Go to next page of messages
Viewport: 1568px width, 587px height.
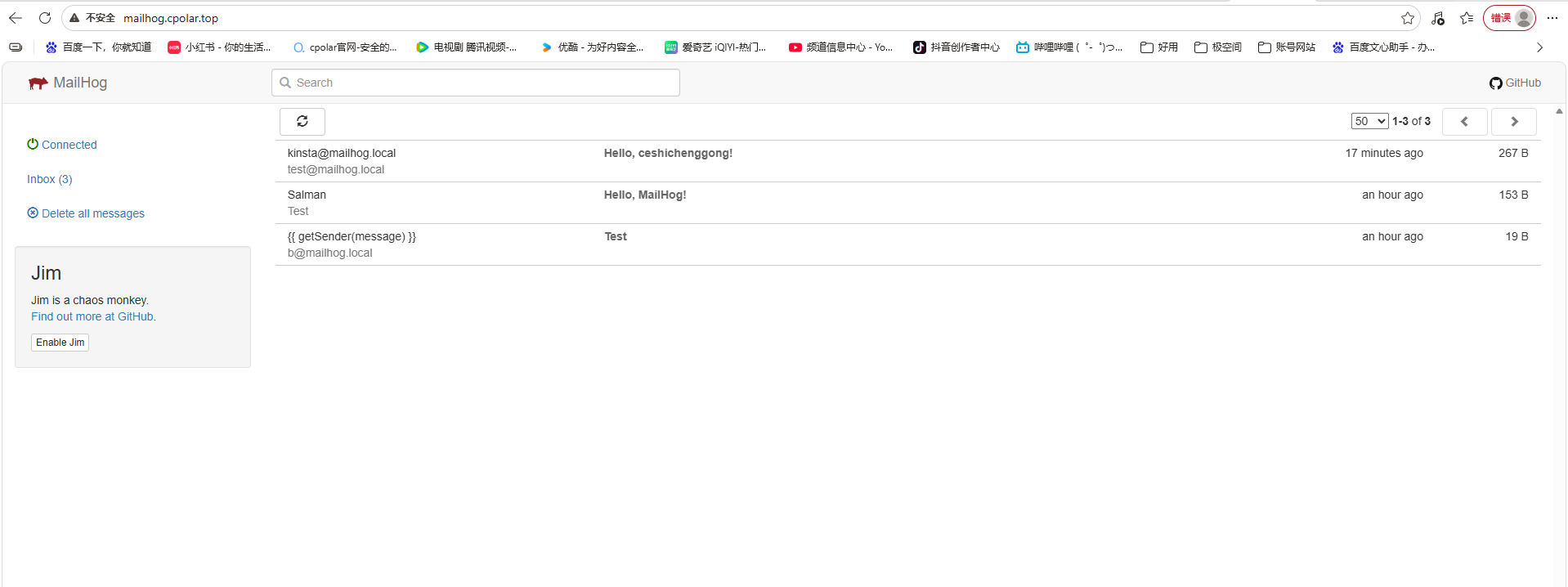click(1513, 122)
